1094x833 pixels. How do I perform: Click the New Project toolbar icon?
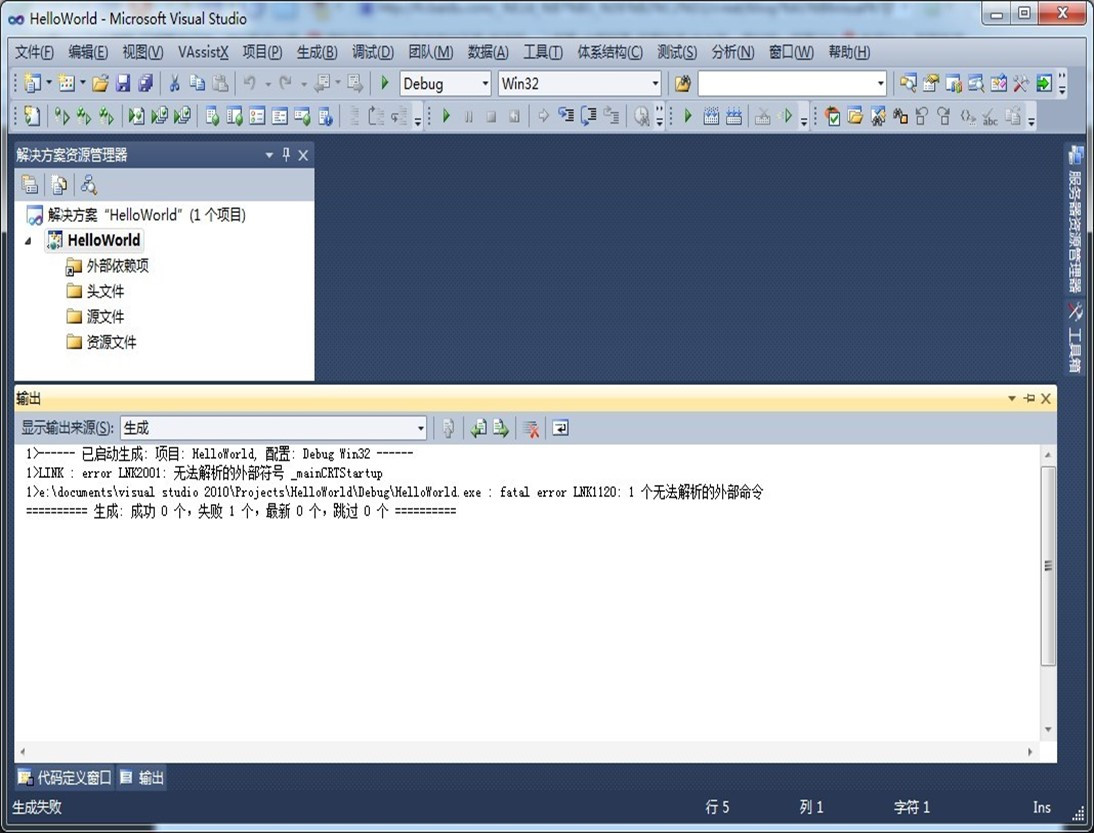(x=32, y=83)
